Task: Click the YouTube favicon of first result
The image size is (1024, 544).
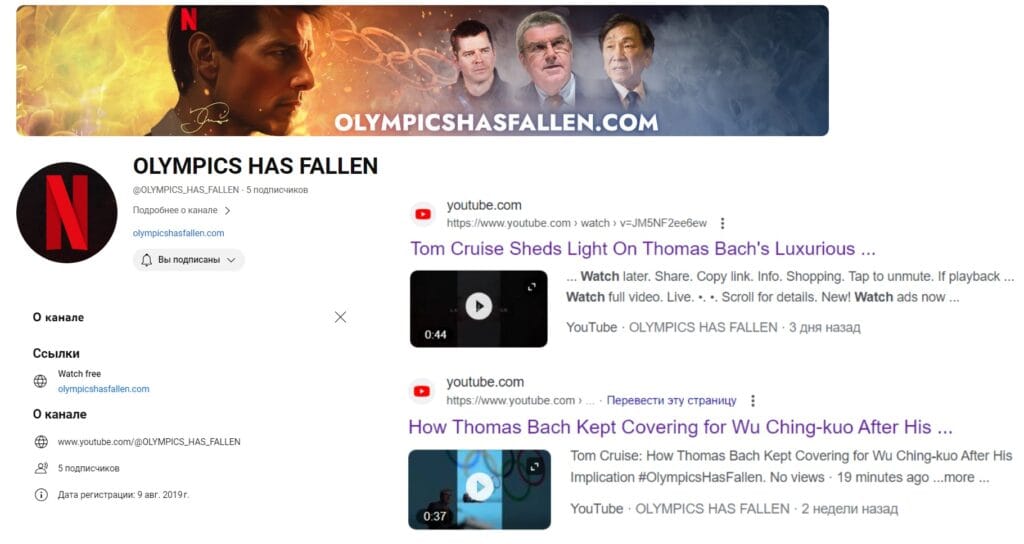Action: pos(423,214)
